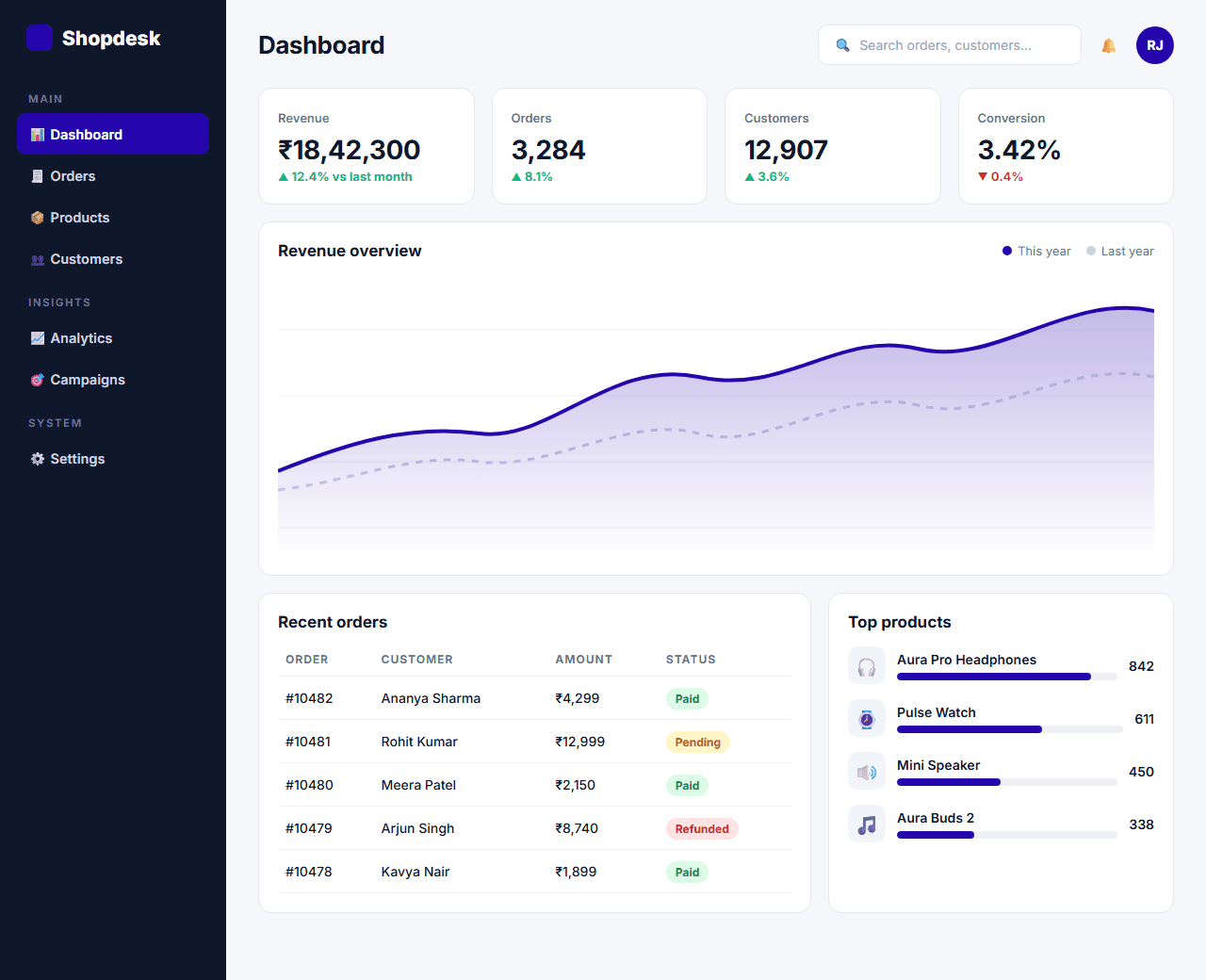
Task: Open notifications with the bell icon
Action: (1109, 45)
